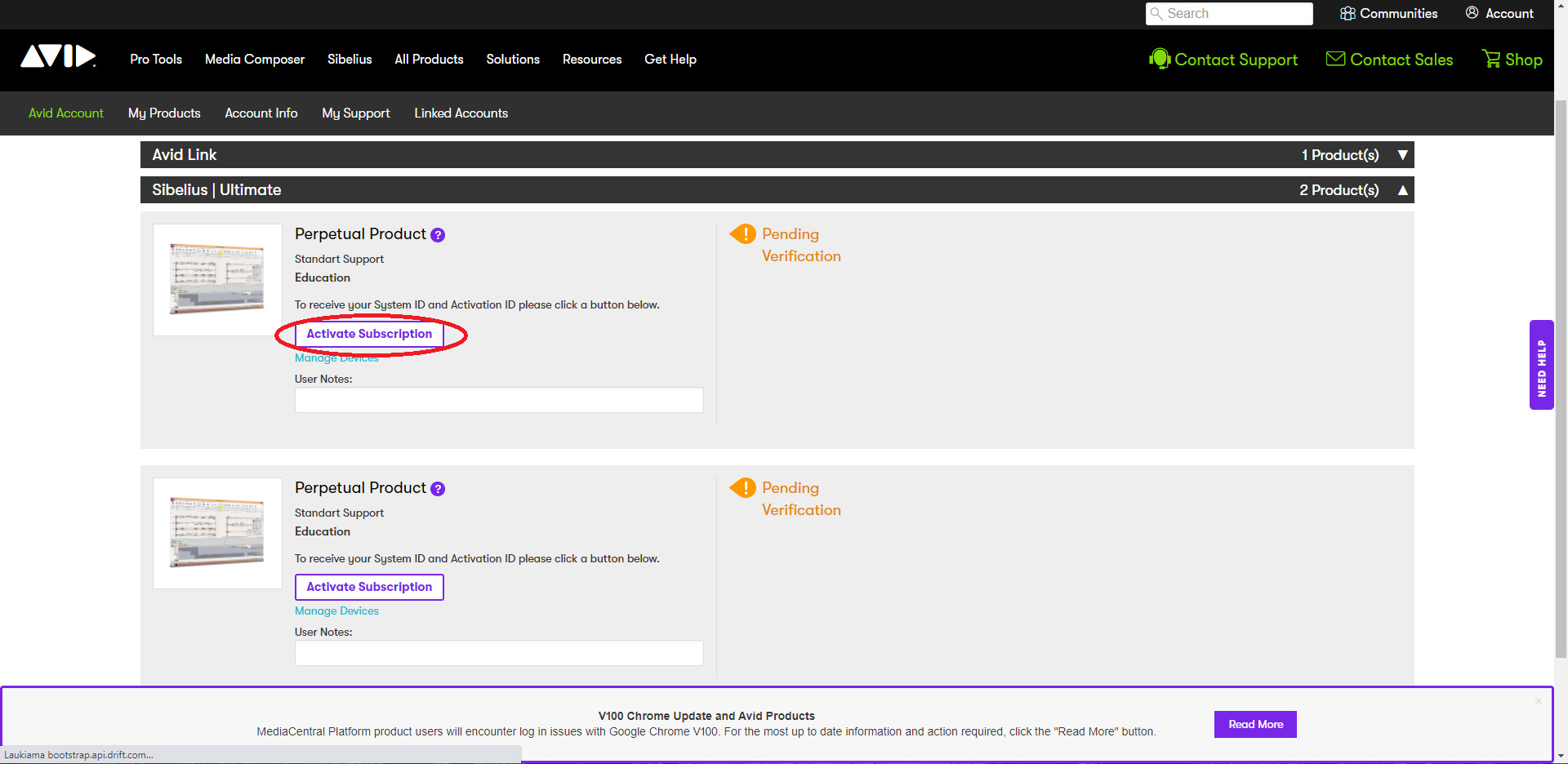Click the Account user icon
Image resolution: width=1568 pixels, height=764 pixels.
click(1472, 13)
